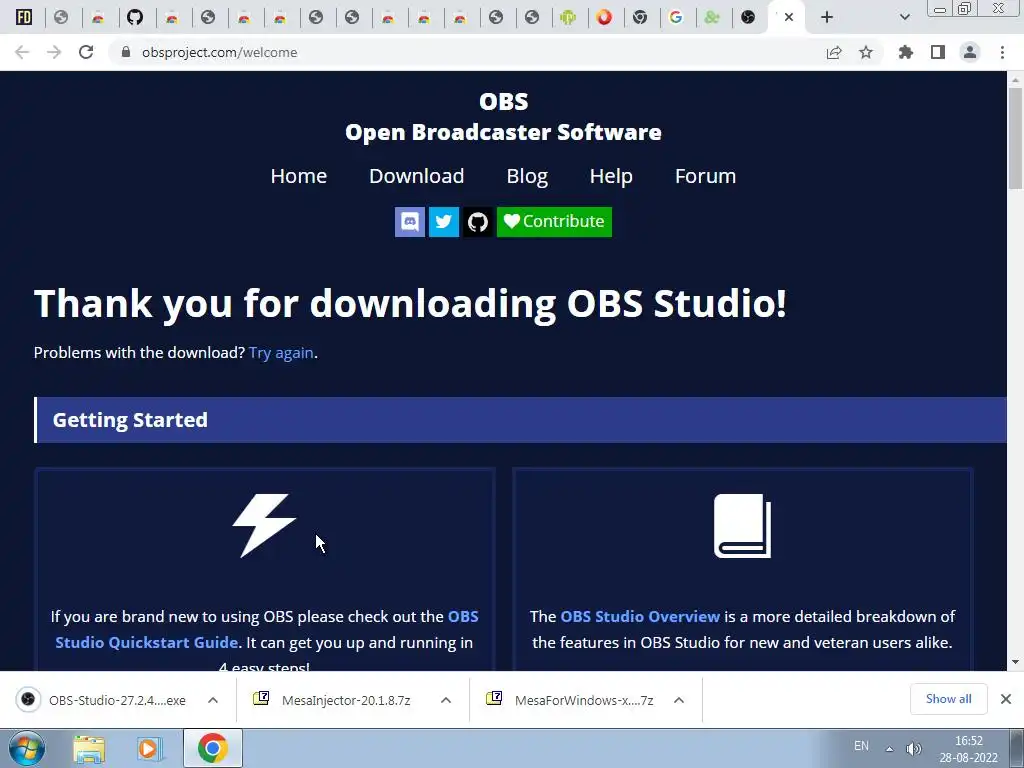Switch to the GitHub tab
Viewport: 1024px width, 768px height.
pyautogui.click(x=135, y=17)
